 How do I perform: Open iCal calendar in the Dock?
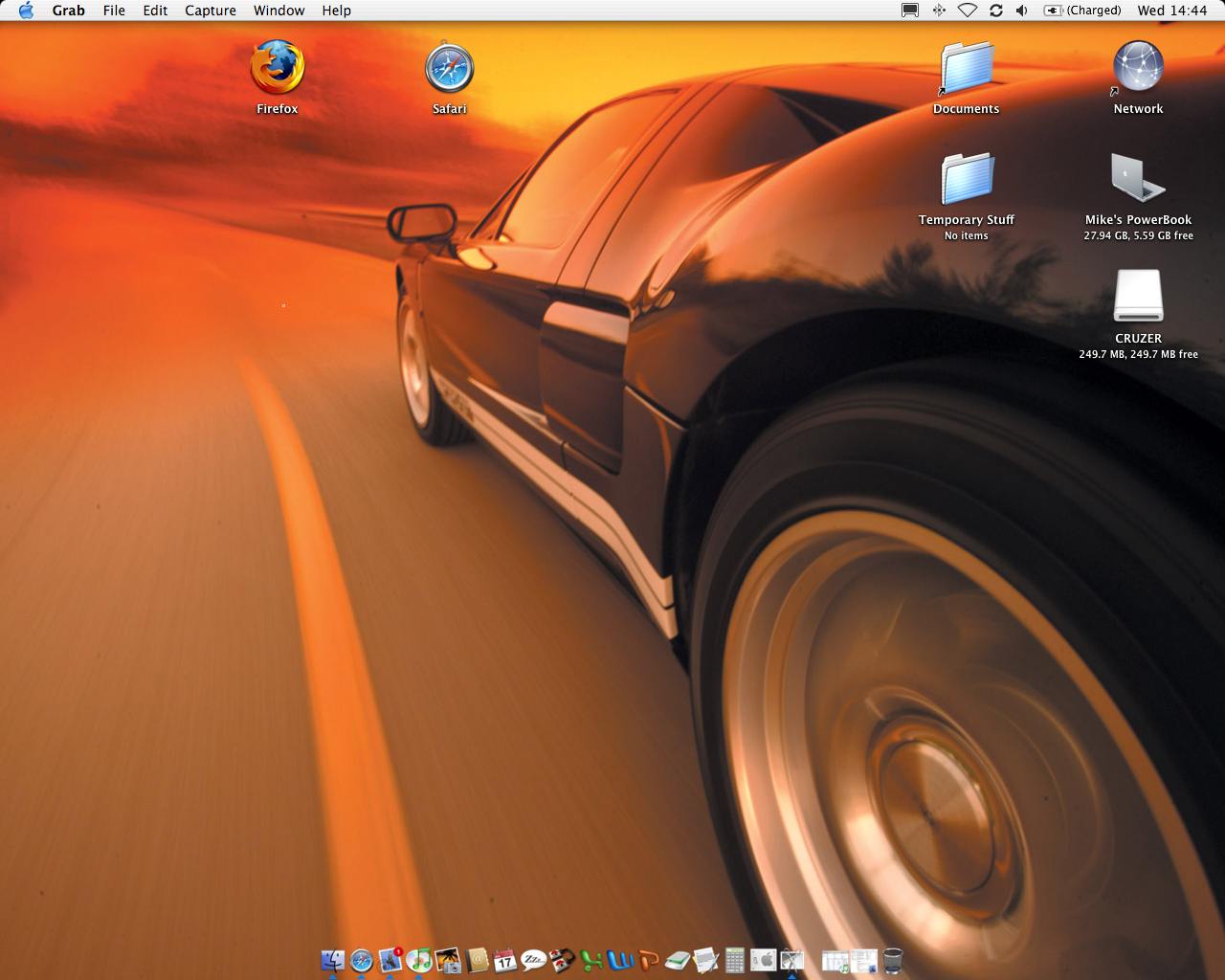[x=505, y=960]
